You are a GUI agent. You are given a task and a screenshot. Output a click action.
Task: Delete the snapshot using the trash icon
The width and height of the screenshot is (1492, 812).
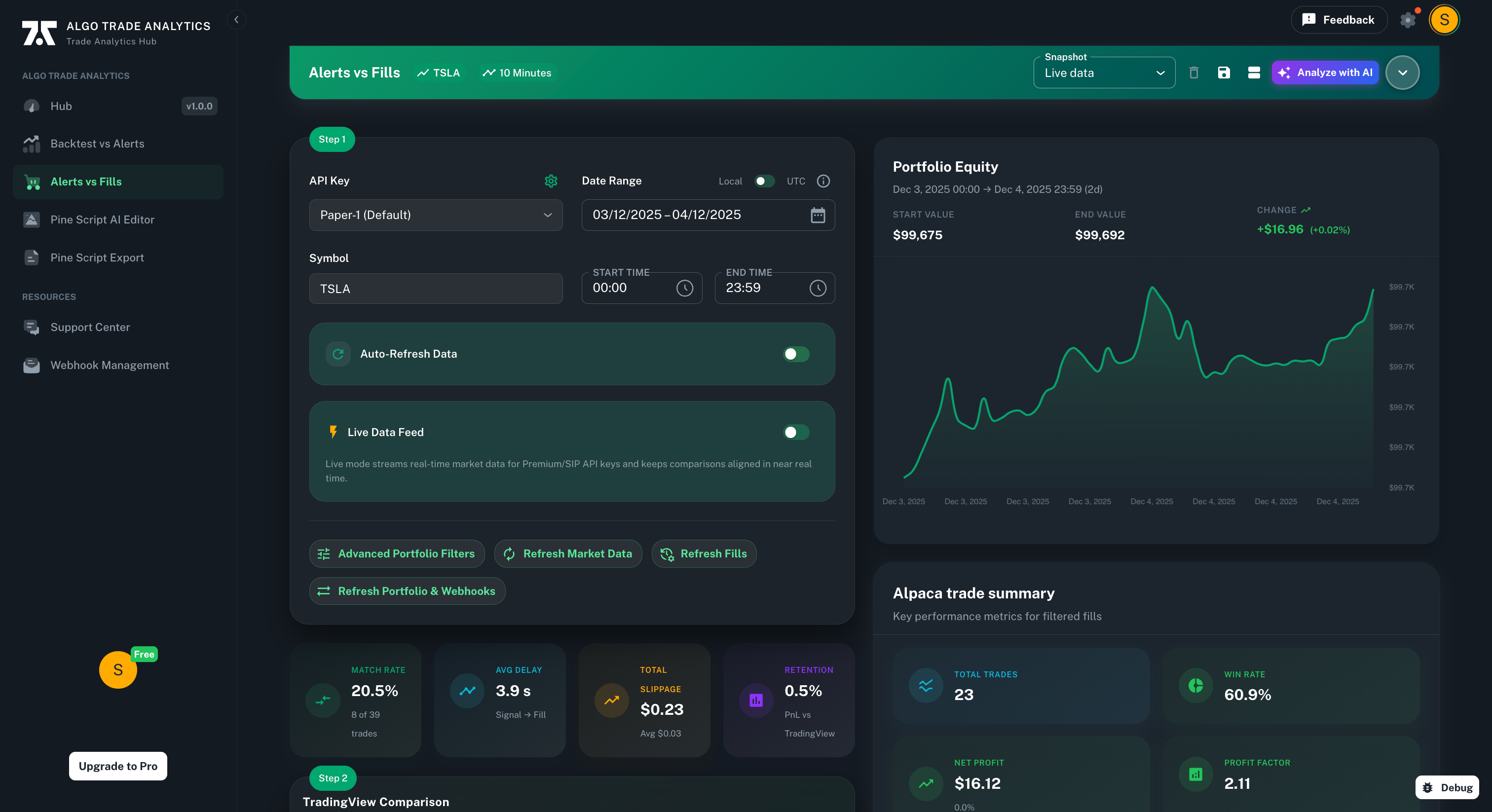(x=1194, y=73)
